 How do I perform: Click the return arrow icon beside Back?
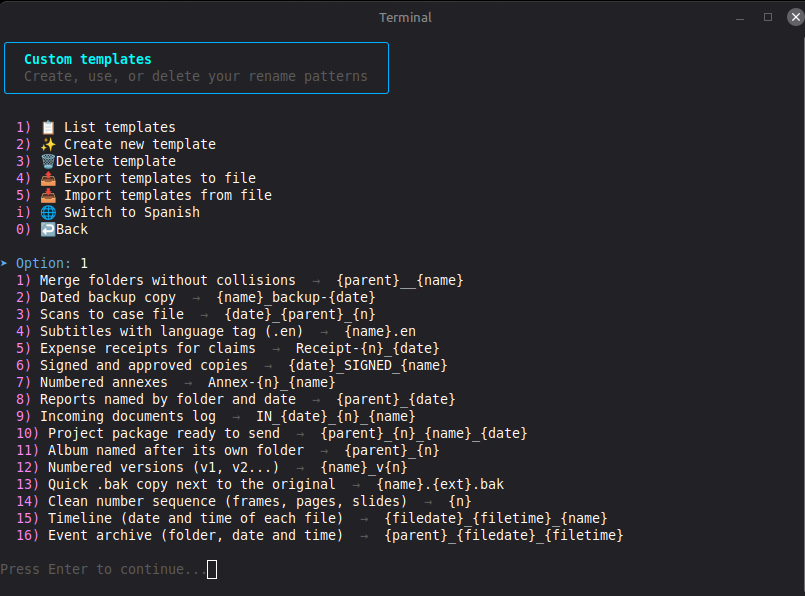(x=48, y=229)
